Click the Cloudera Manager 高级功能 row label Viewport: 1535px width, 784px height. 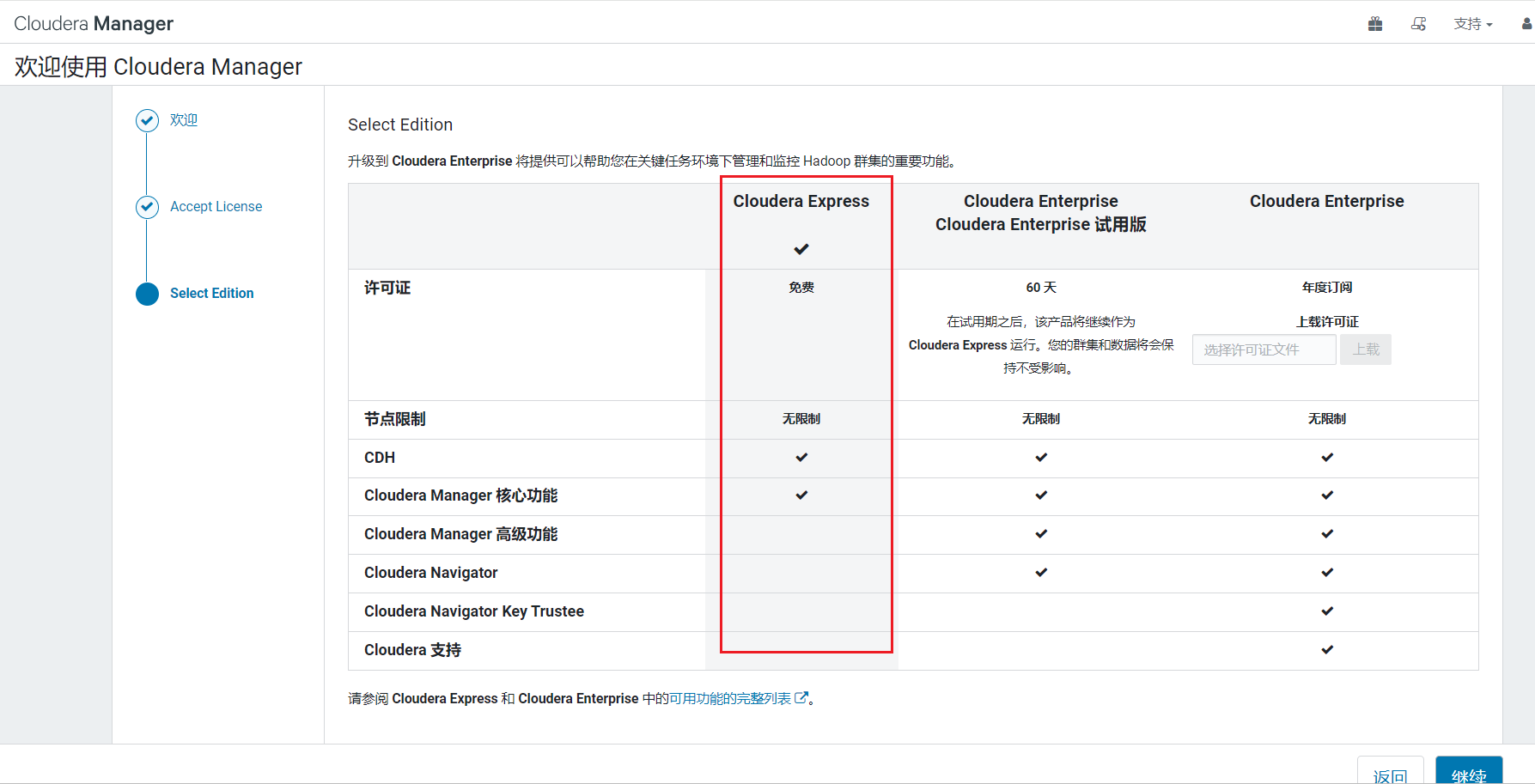click(461, 534)
